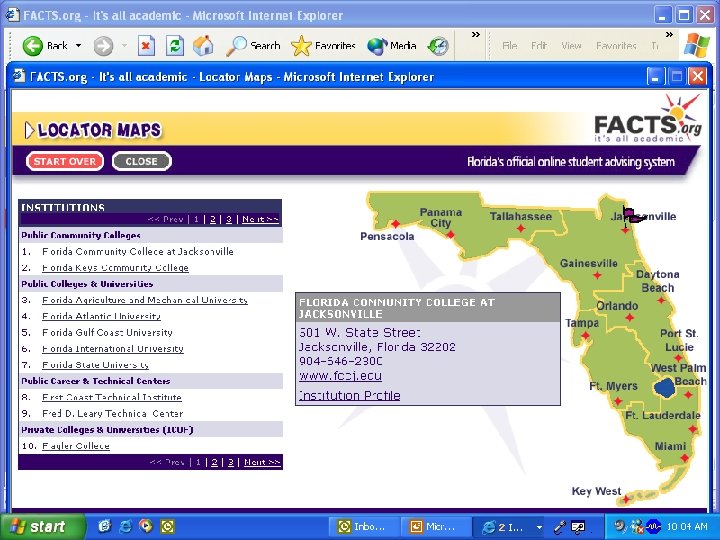The width and height of the screenshot is (720, 540).
Task: Click the purple flag icon at Jacksonville
Action: (633, 215)
